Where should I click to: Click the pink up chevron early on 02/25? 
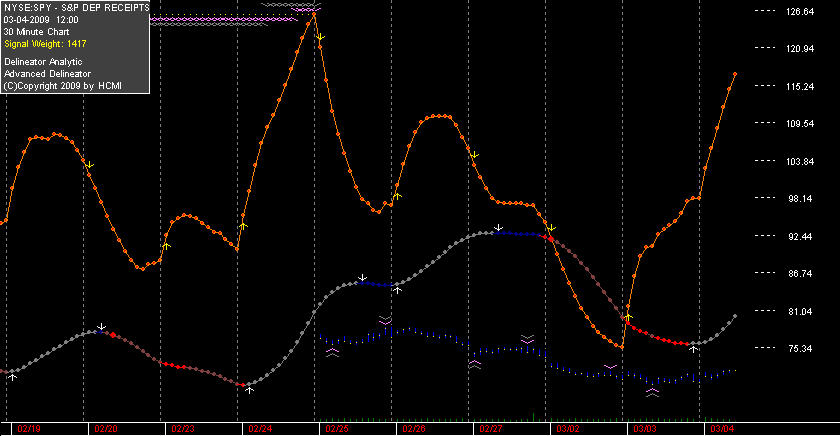click(x=332, y=352)
